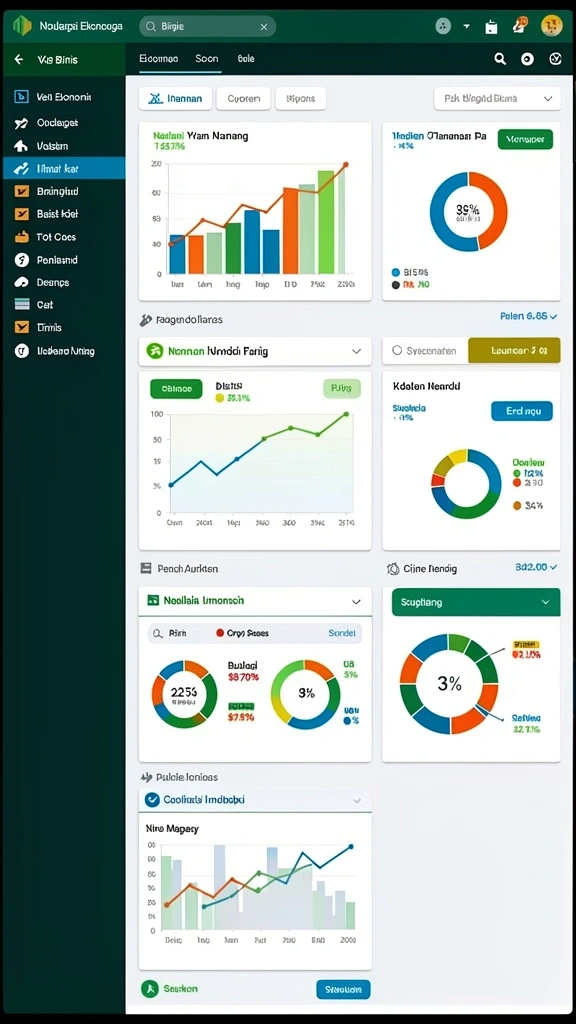This screenshot has height=1024, width=576.
Task: Click the green Monsaper button
Action: (526, 139)
